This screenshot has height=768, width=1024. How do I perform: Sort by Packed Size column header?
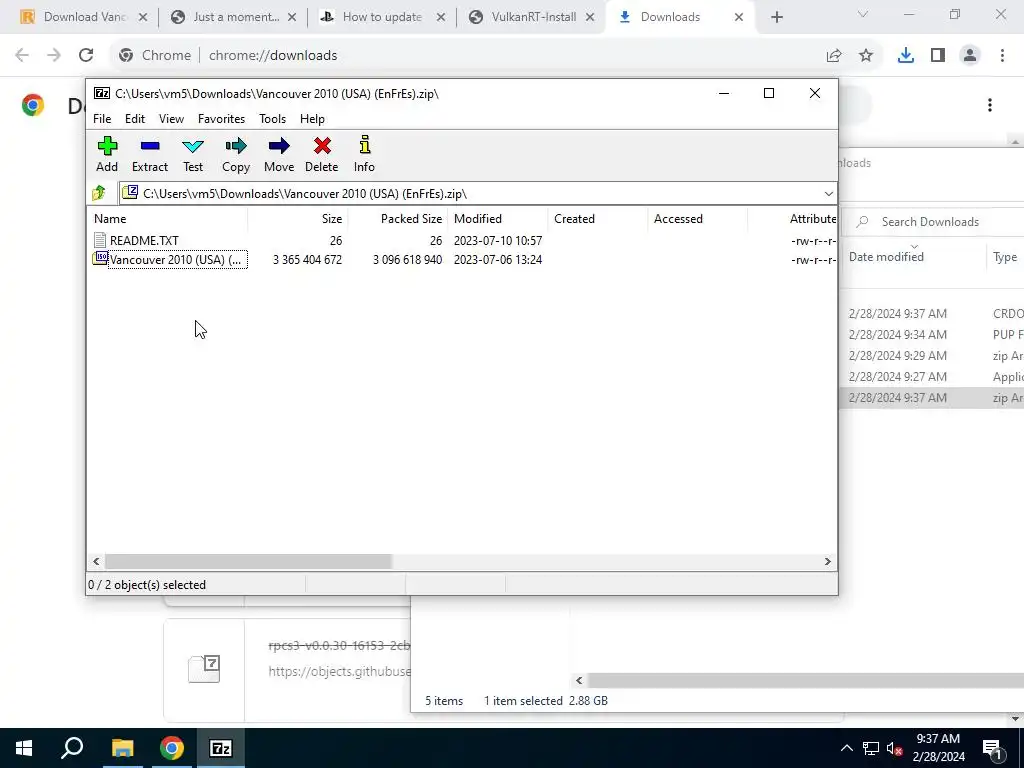[x=398, y=219]
